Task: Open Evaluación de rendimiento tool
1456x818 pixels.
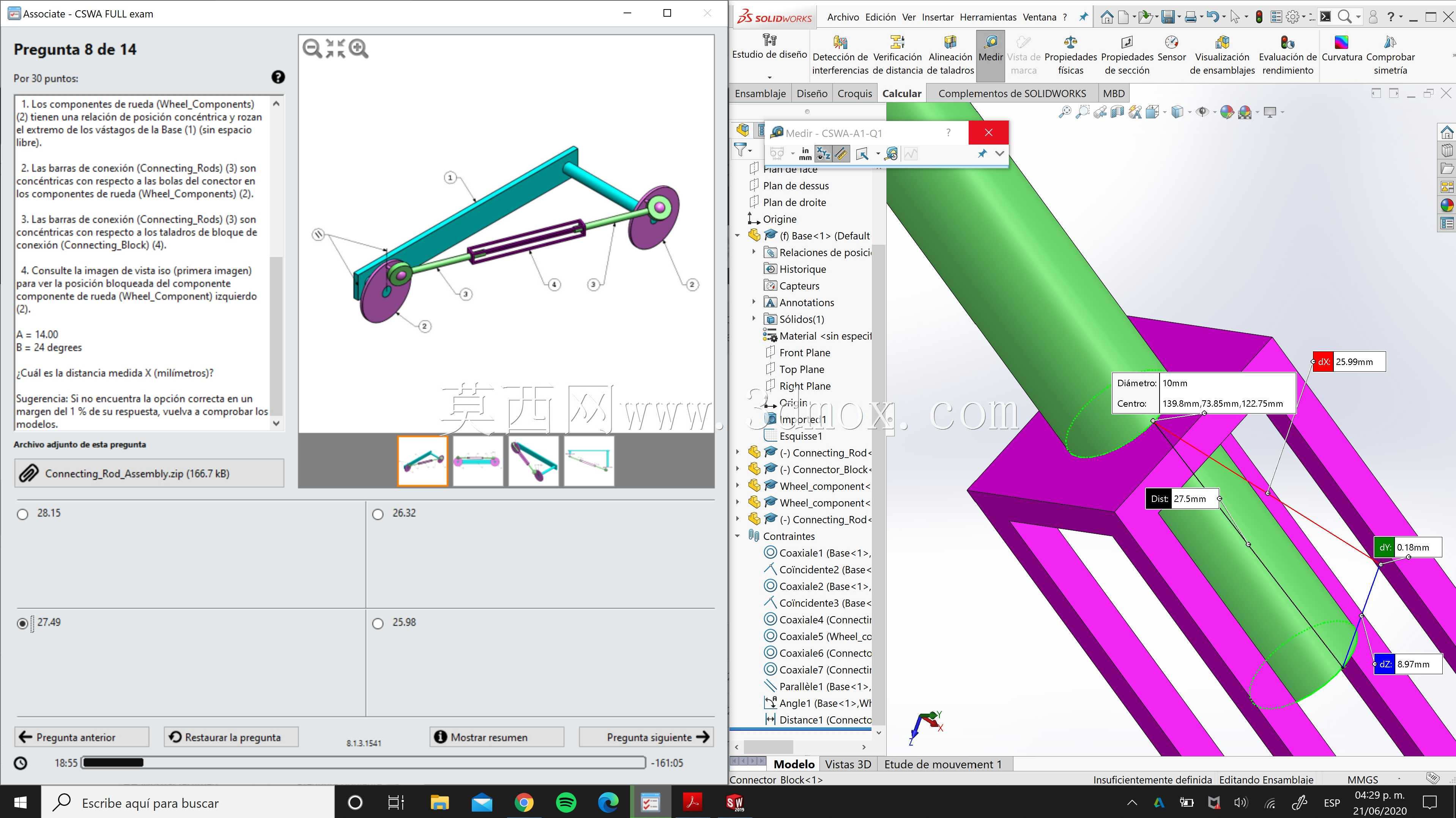Action: point(1287,55)
